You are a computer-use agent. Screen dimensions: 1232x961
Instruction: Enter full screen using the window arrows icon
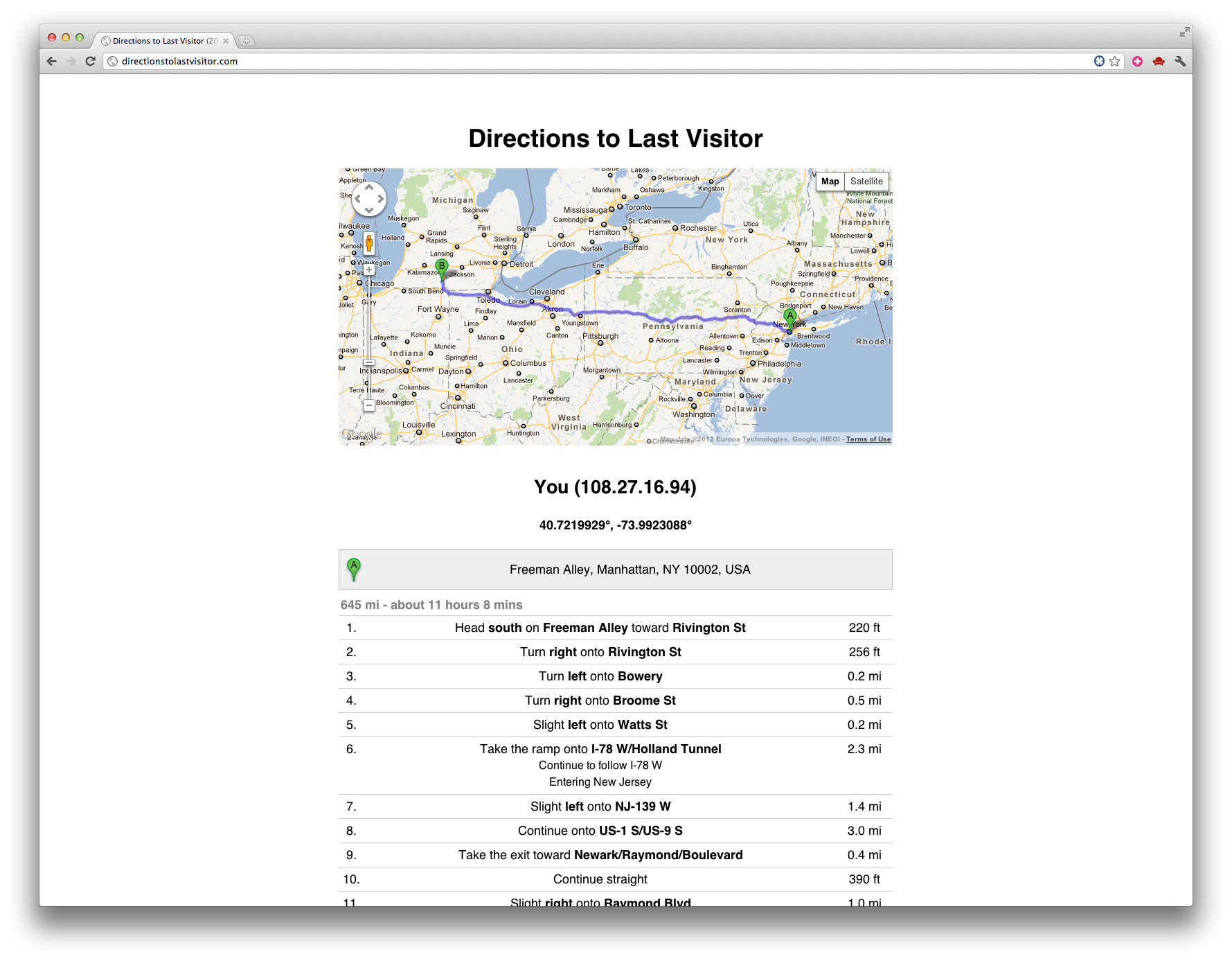tap(1185, 32)
